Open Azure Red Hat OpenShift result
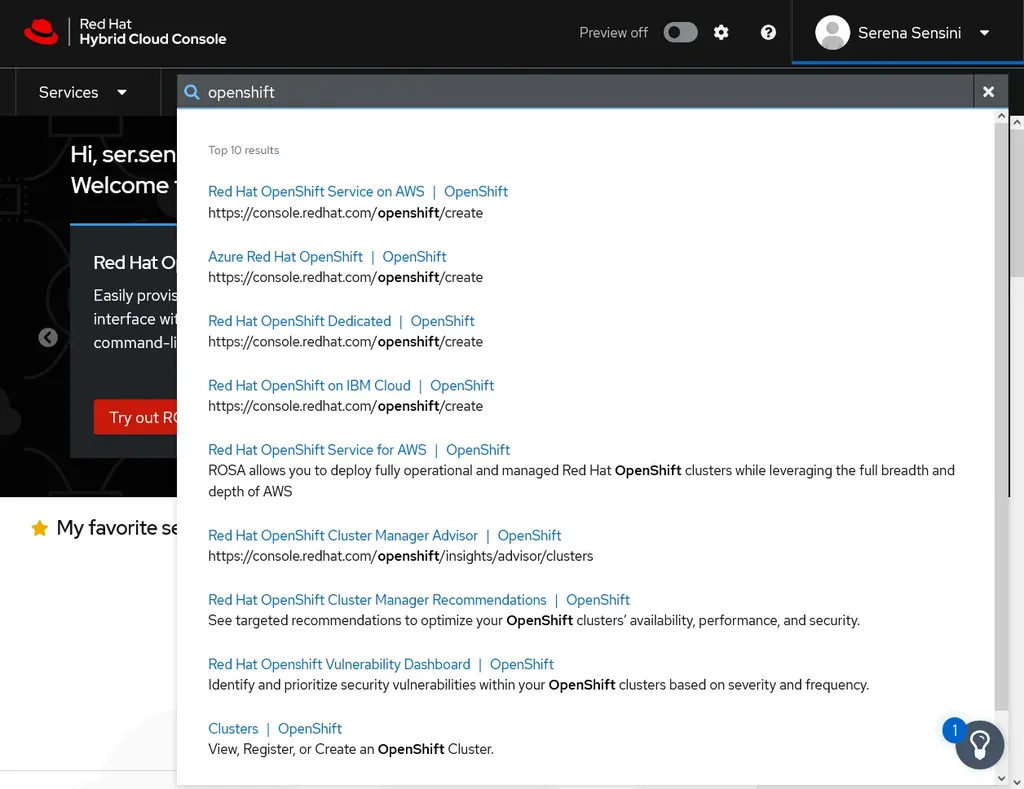1024x789 pixels. [327, 257]
